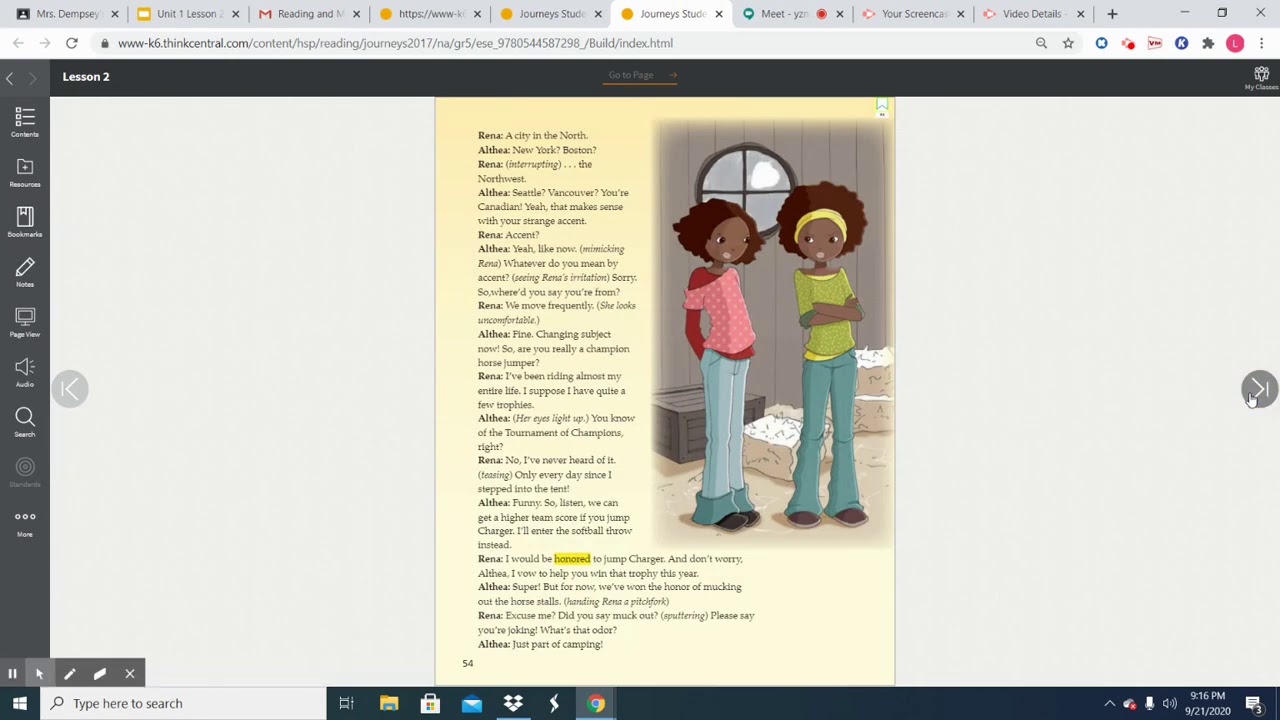
Task: Open the Screencastify recording extension
Action: [x=1128, y=43]
